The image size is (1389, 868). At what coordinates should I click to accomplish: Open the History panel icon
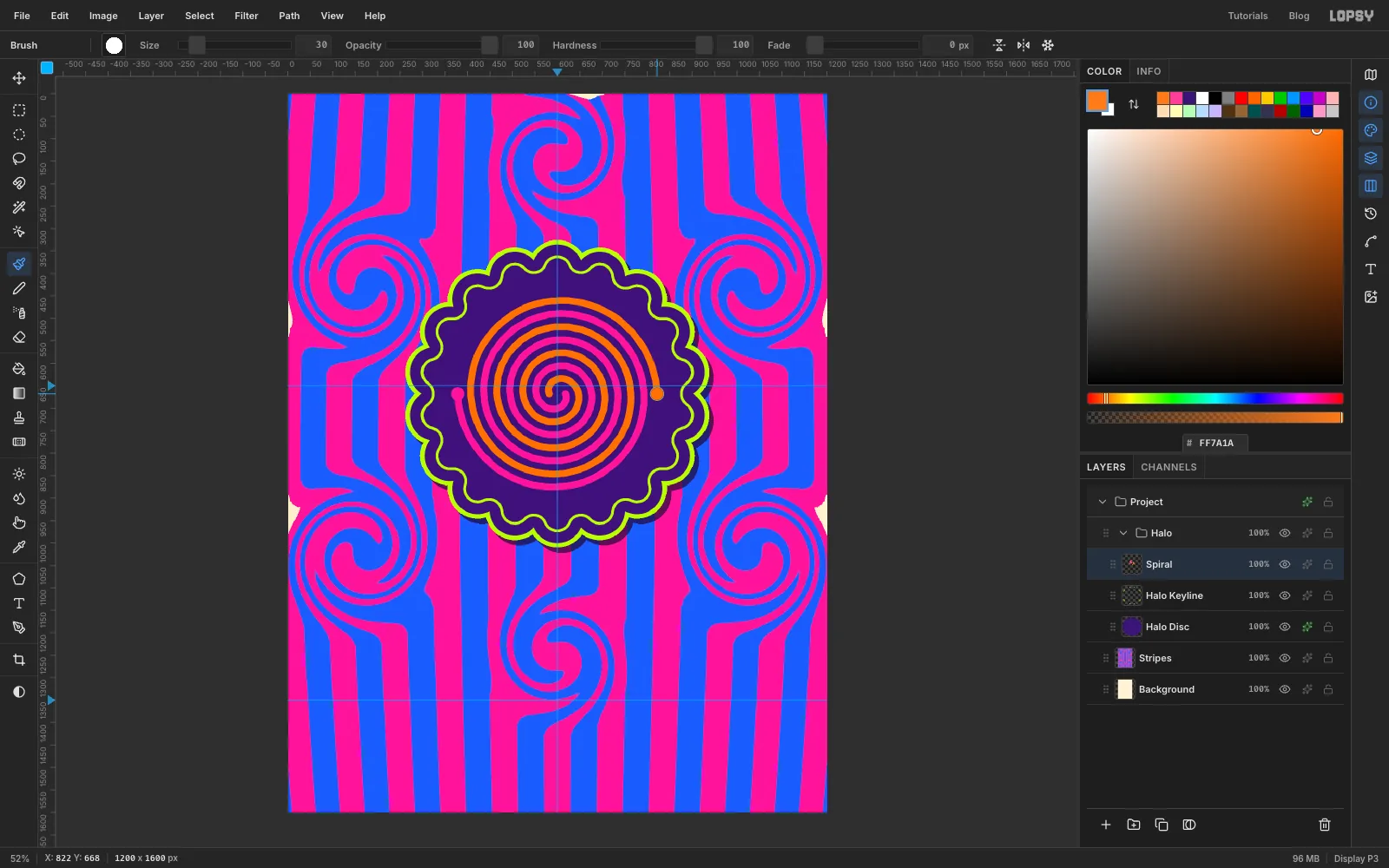pos(1371,214)
